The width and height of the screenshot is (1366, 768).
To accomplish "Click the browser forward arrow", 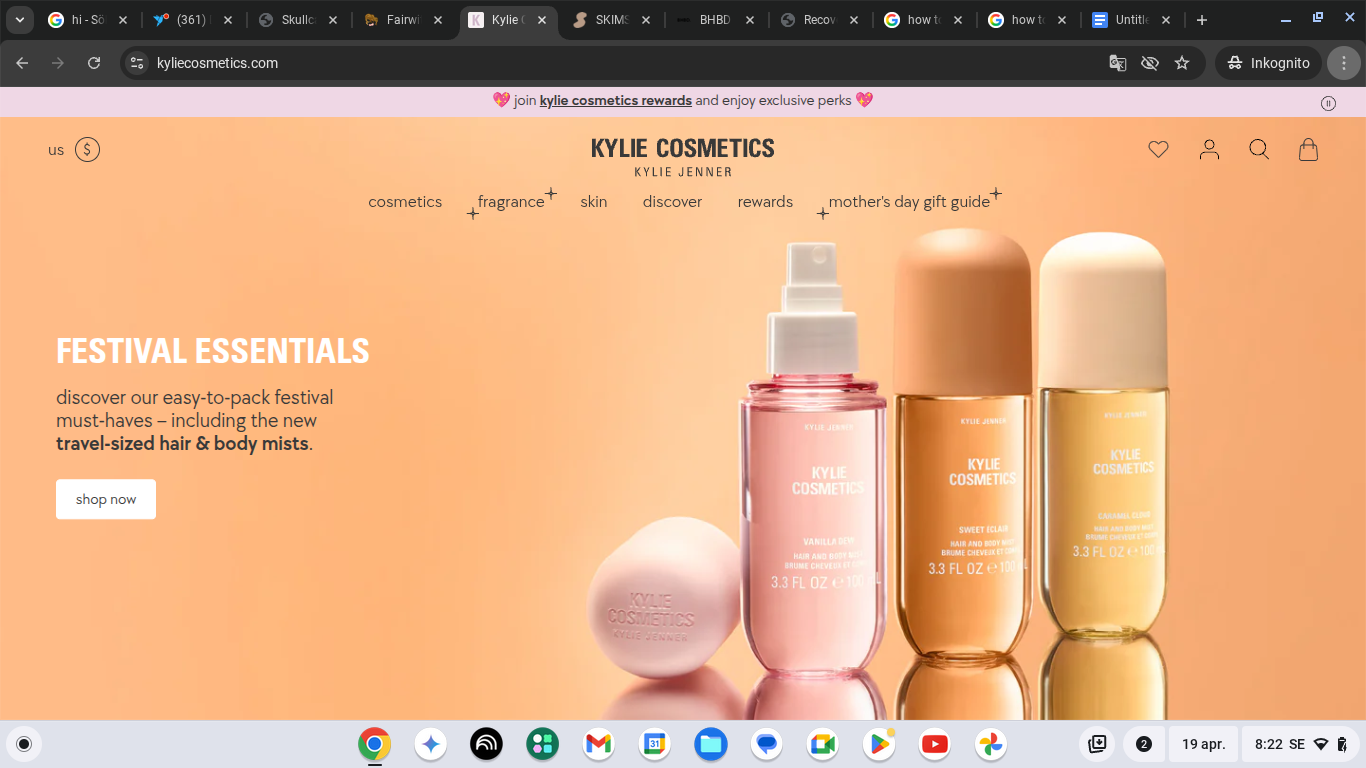I will tap(58, 63).
